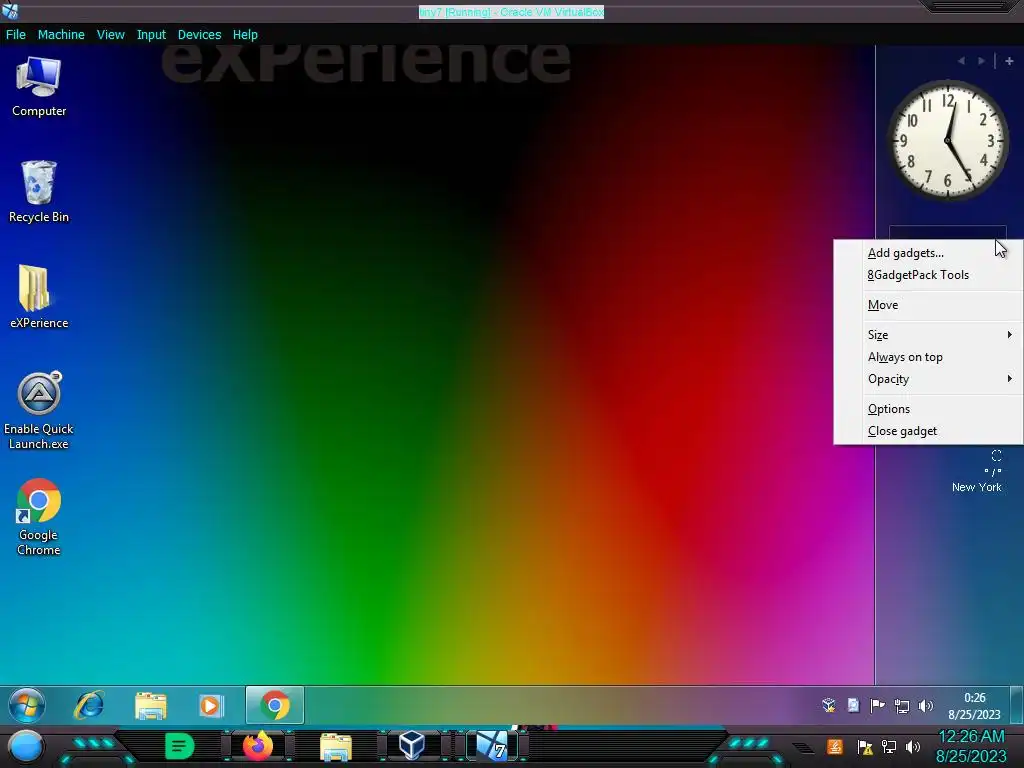Choose 8GadgetPack Tools from context menu

click(x=928, y=275)
